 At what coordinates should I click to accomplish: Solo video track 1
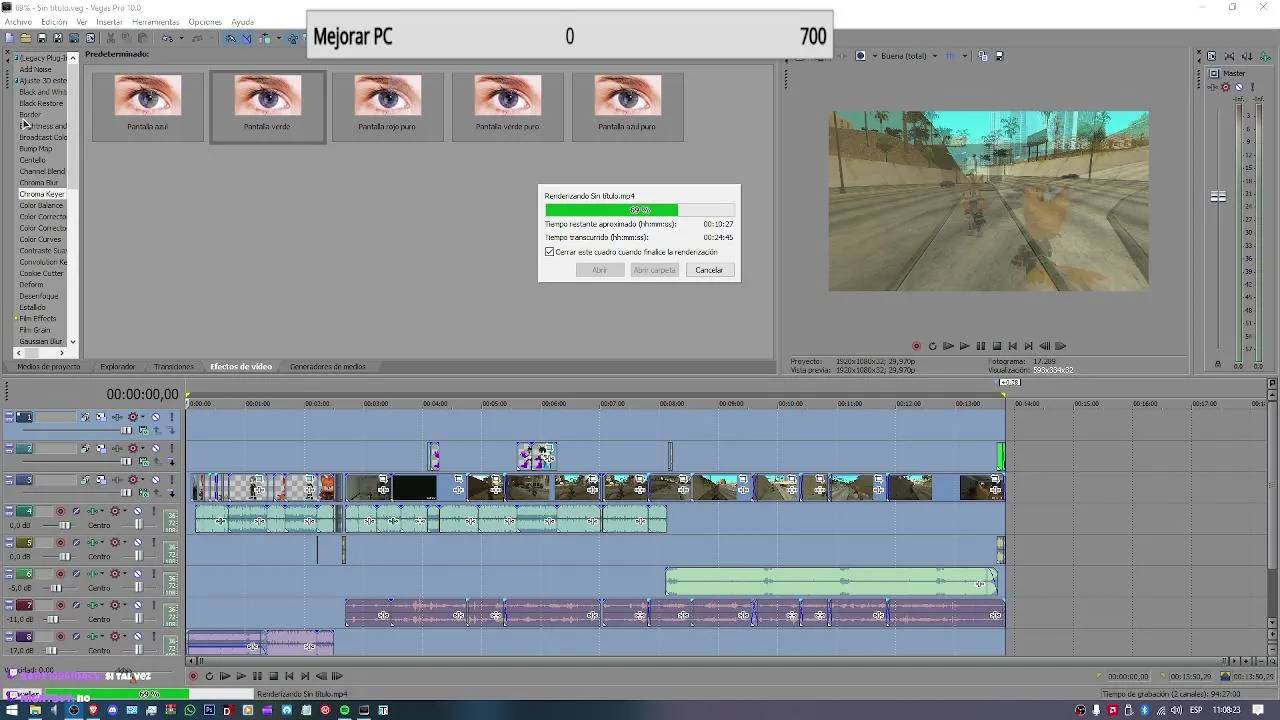click(x=172, y=417)
